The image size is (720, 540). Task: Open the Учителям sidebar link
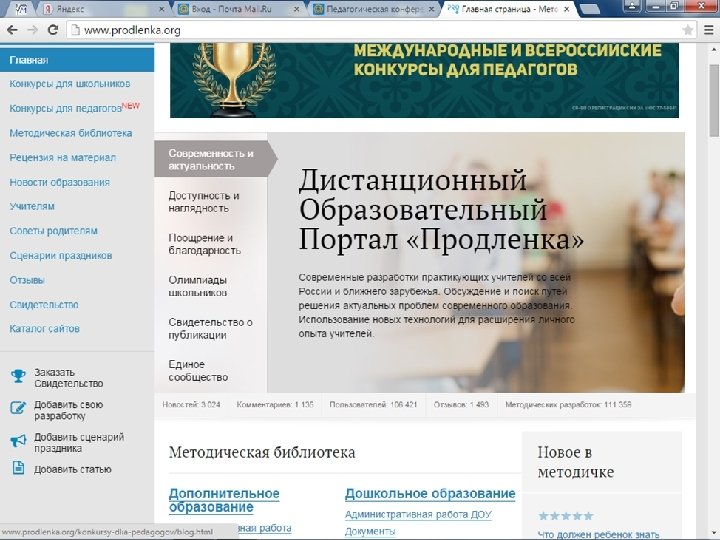32,207
